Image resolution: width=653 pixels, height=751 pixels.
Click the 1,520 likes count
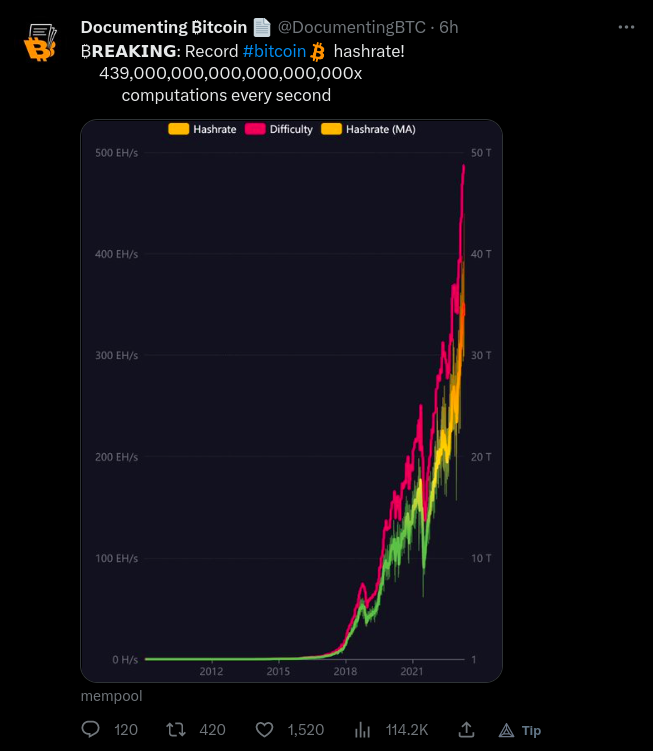click(x=306, y=730)
